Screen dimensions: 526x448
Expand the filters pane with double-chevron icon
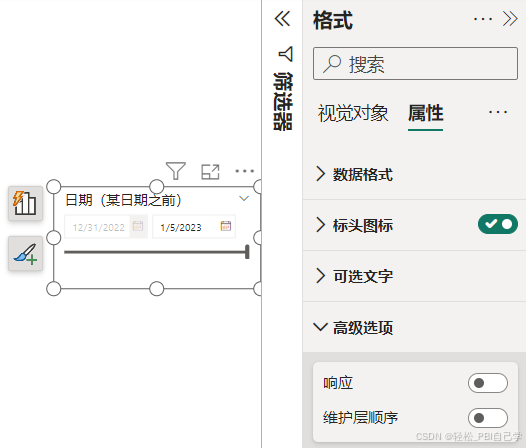click(282, 18)
